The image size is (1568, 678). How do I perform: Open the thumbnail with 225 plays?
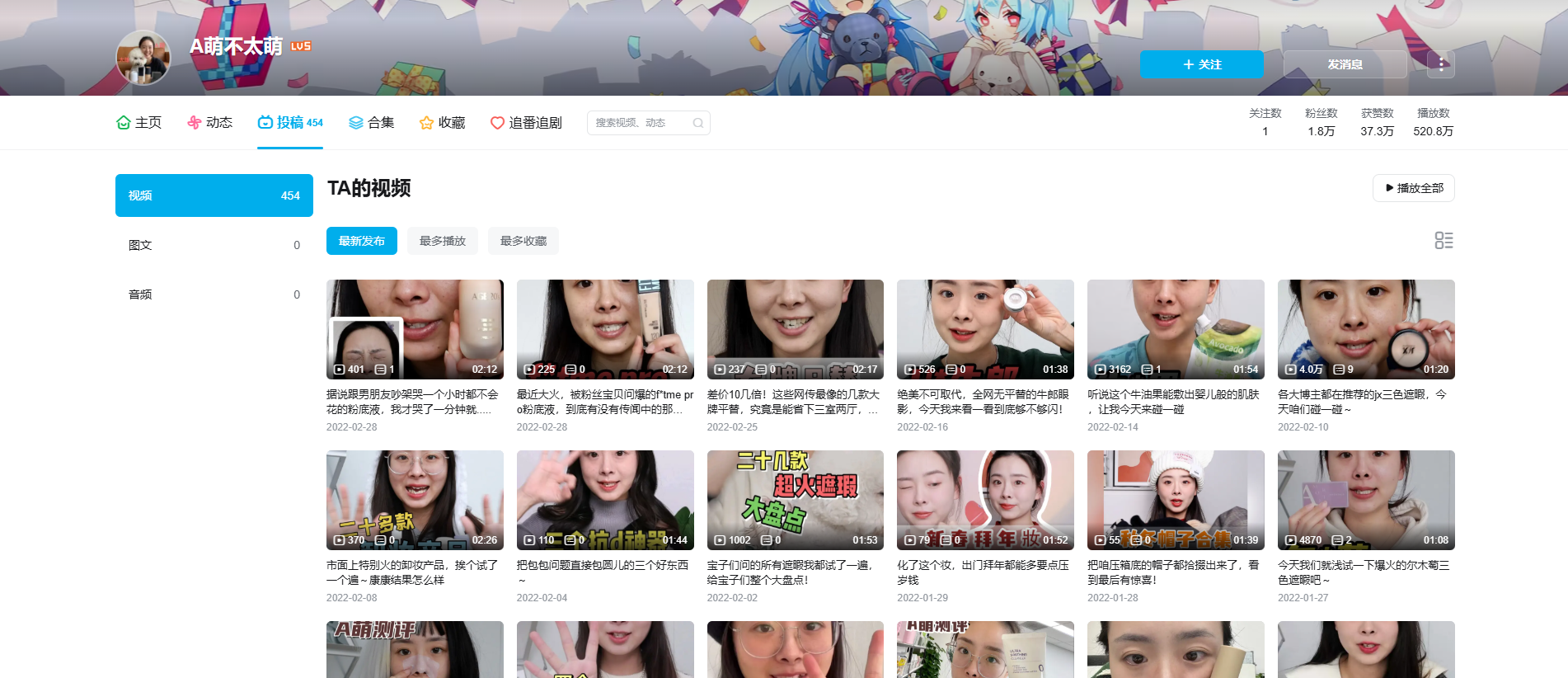point(605,329)
